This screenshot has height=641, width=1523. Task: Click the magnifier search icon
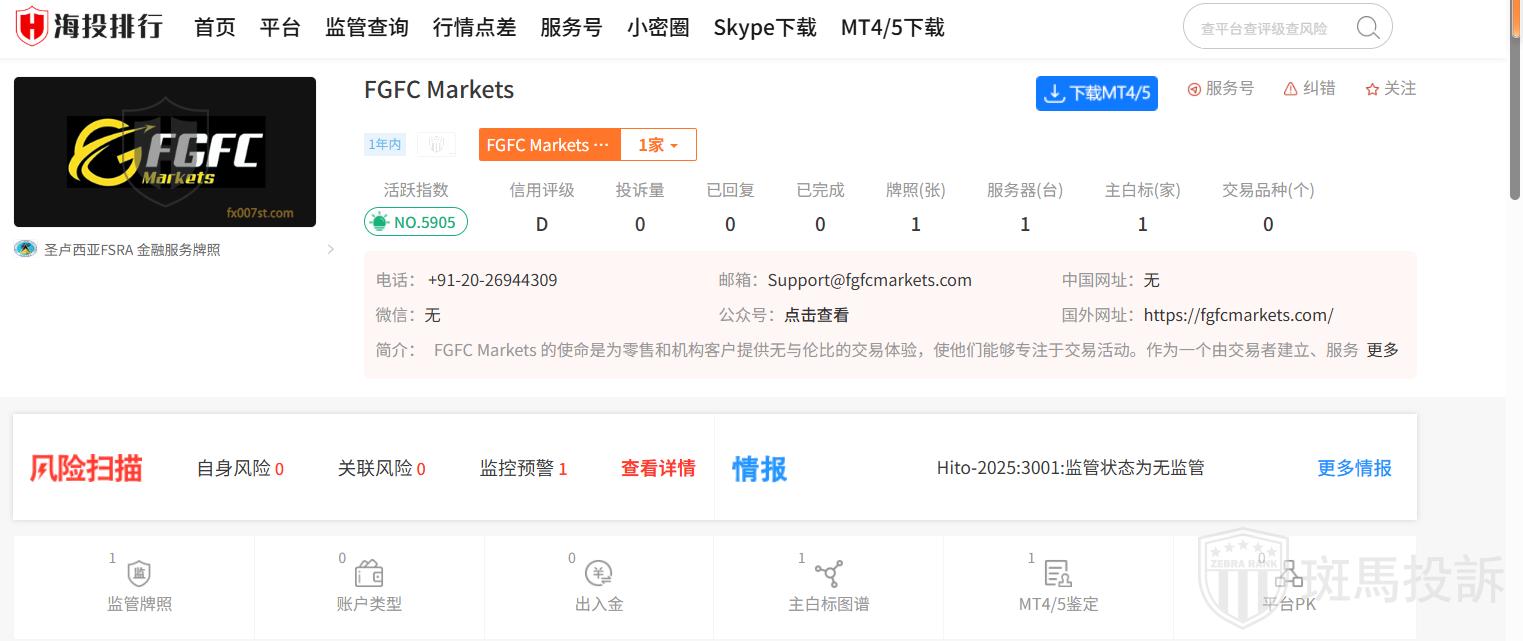click(x=1367, y=28)
